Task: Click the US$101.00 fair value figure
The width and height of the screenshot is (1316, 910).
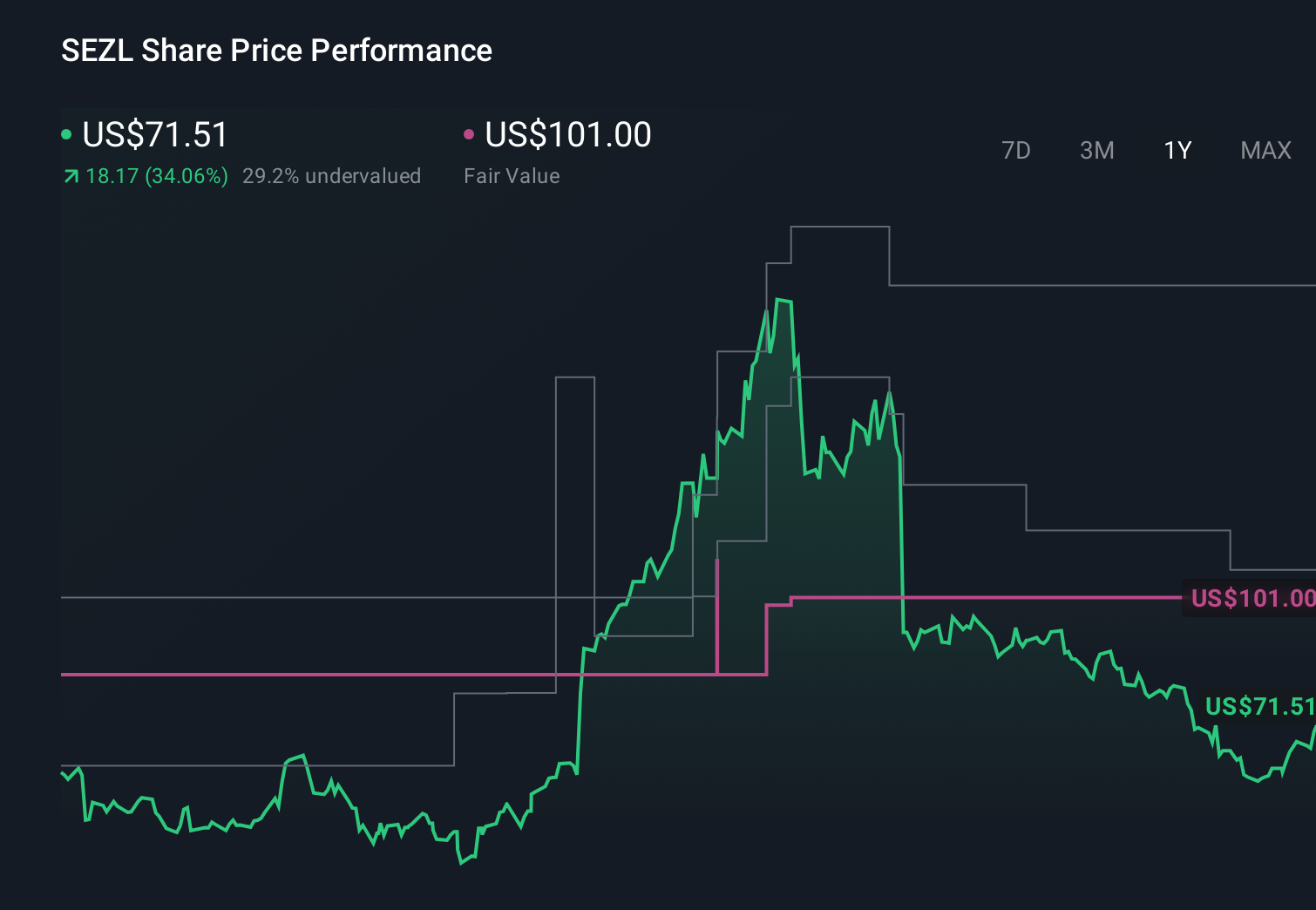Action: click(x=566, y=134)
